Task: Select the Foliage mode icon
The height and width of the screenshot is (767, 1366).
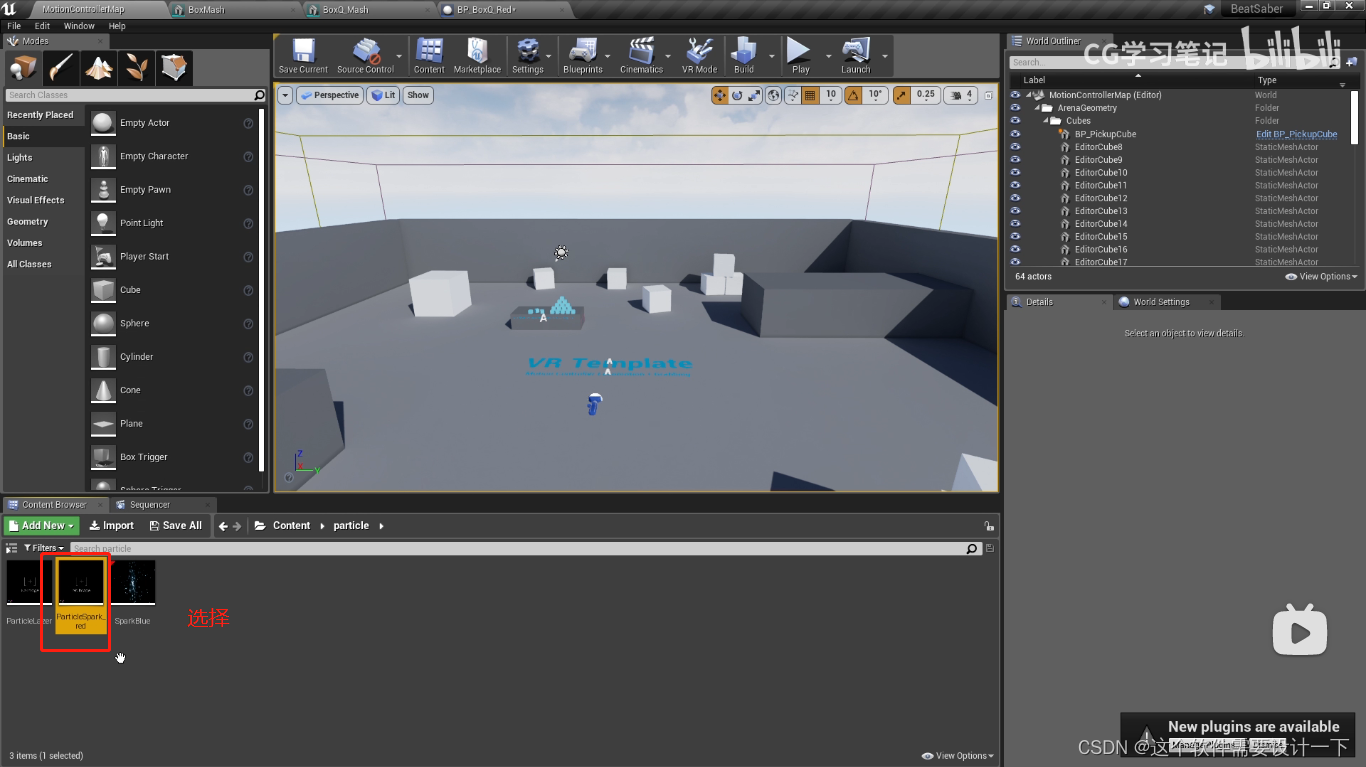Action: pos(136,68)
